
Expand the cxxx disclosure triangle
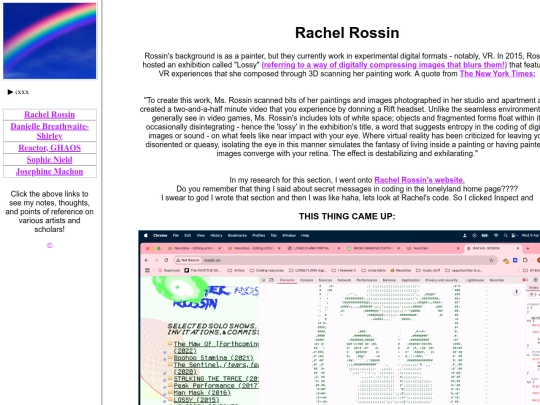[10, 92]
